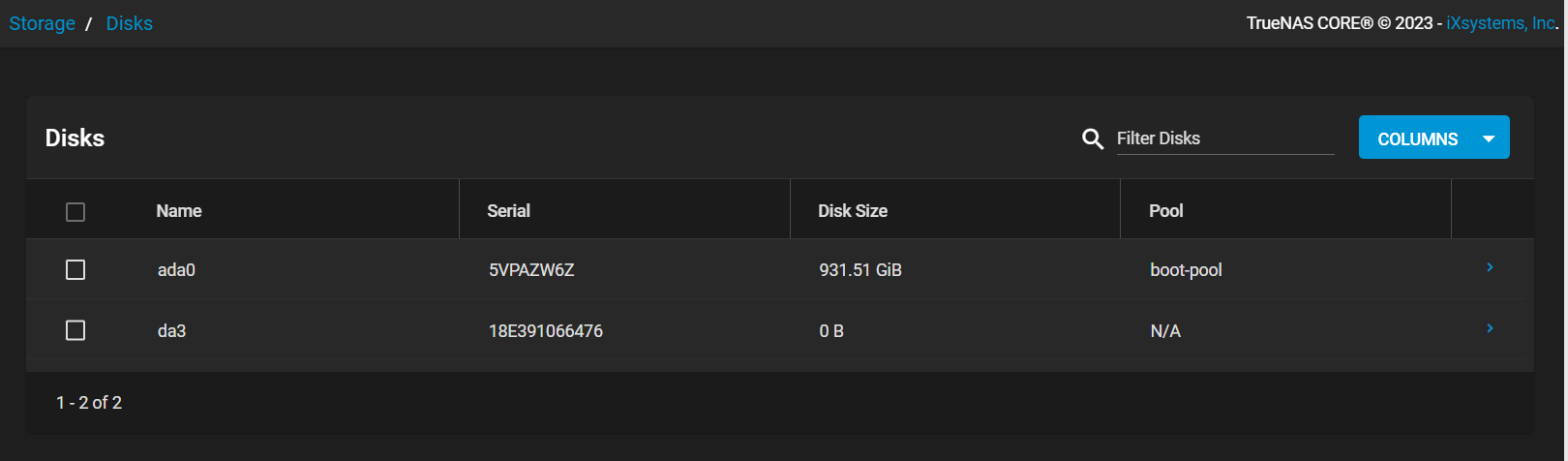Sort by the Pool column header

[x=1165, y=210]
